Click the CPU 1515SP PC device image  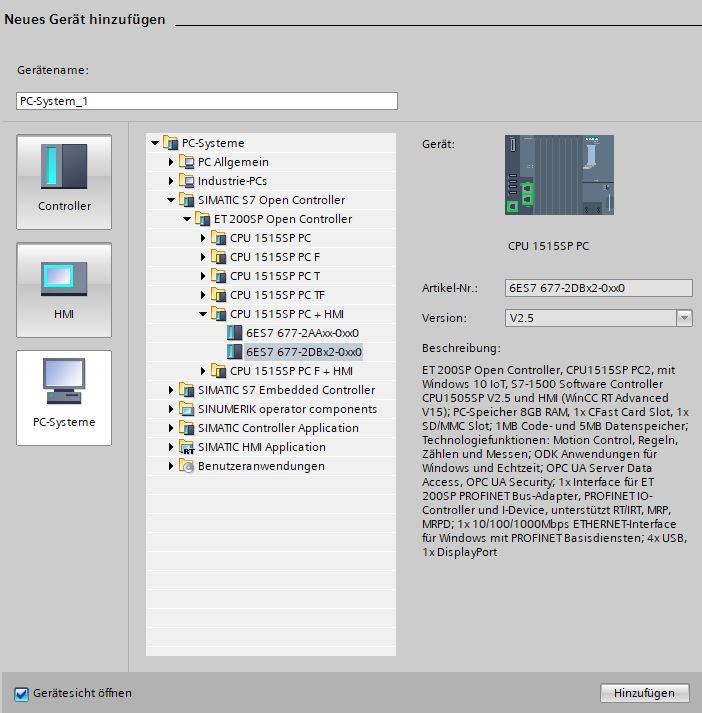pos(564,176)
